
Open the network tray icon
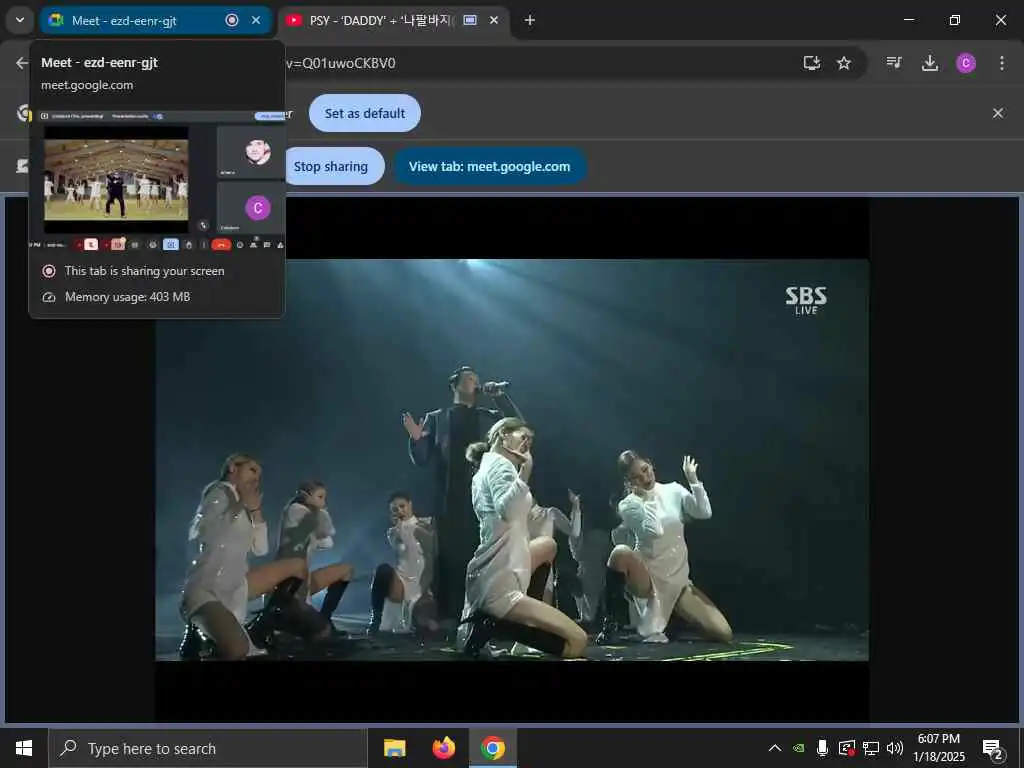pos(871,748)
